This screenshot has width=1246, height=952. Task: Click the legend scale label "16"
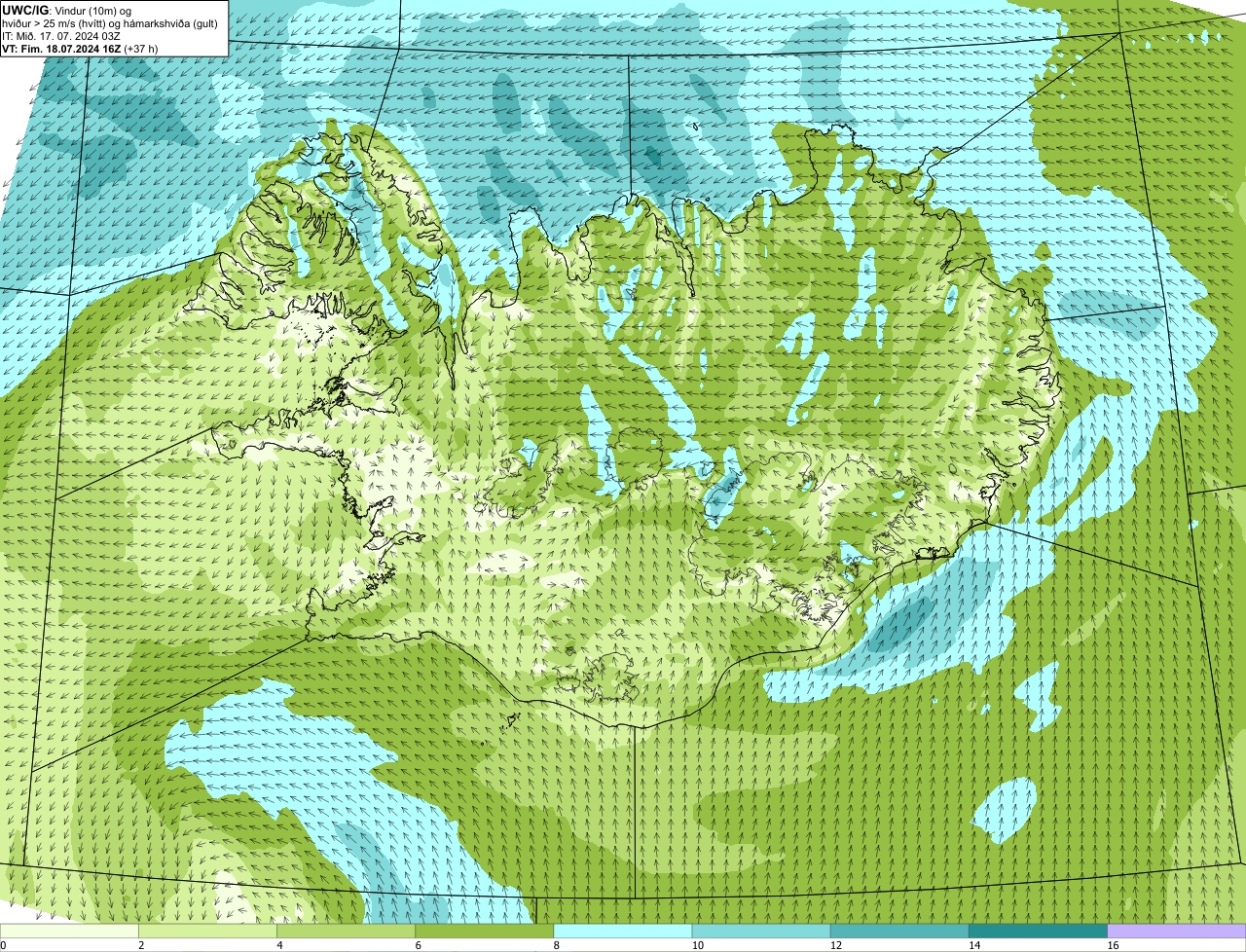[x=1113, y=945]
